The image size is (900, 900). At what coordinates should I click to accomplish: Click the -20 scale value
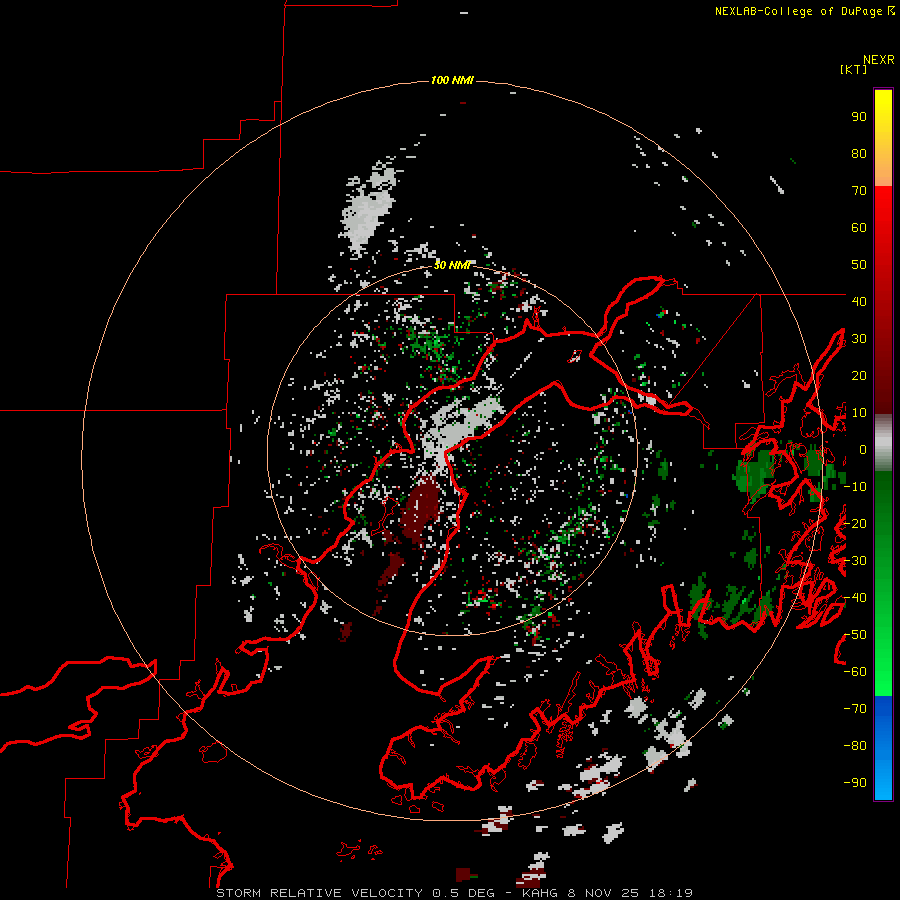pyautogui.click(x=855, y=523)
